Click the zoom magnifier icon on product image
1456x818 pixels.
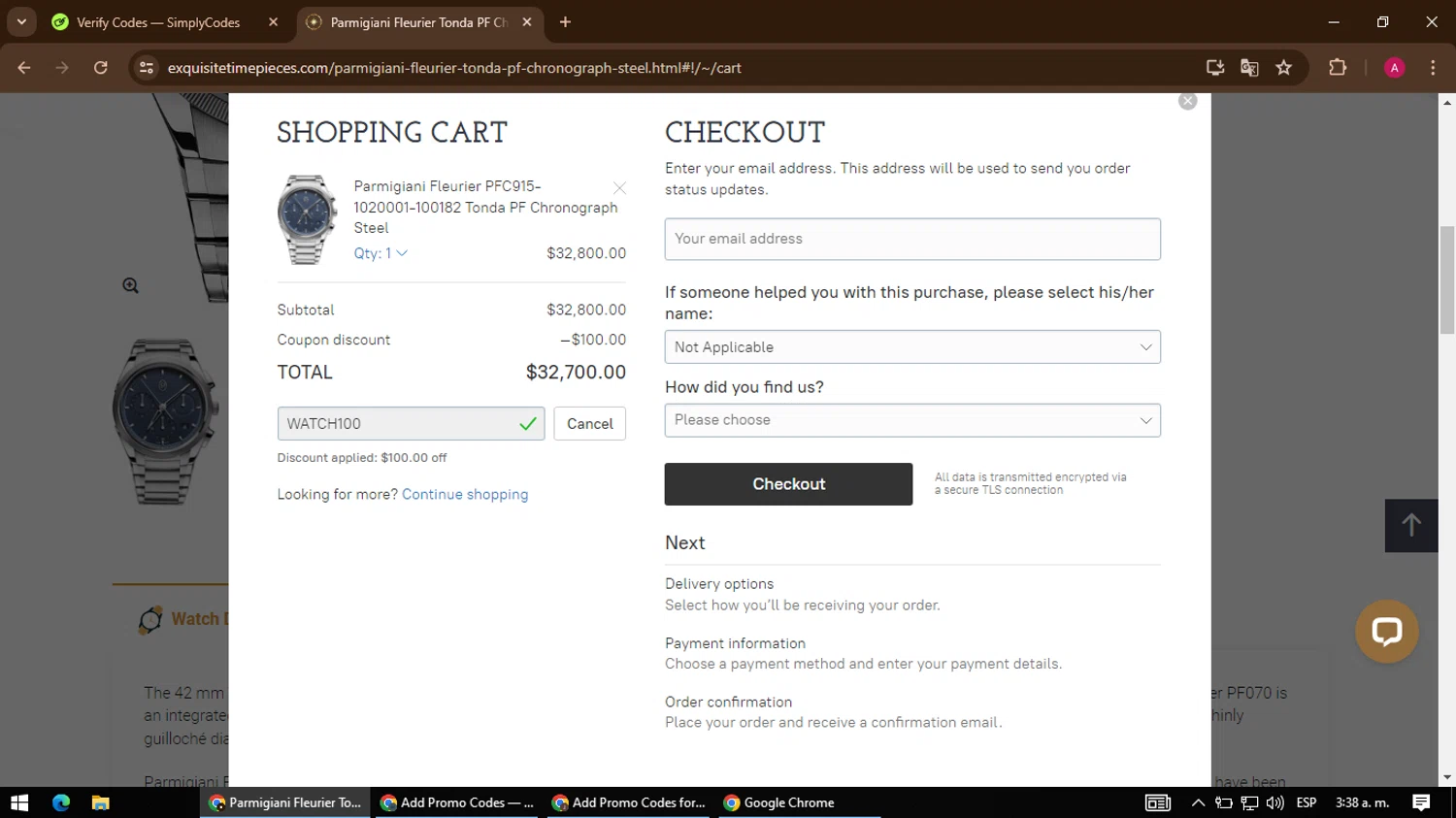pos(130,285)
